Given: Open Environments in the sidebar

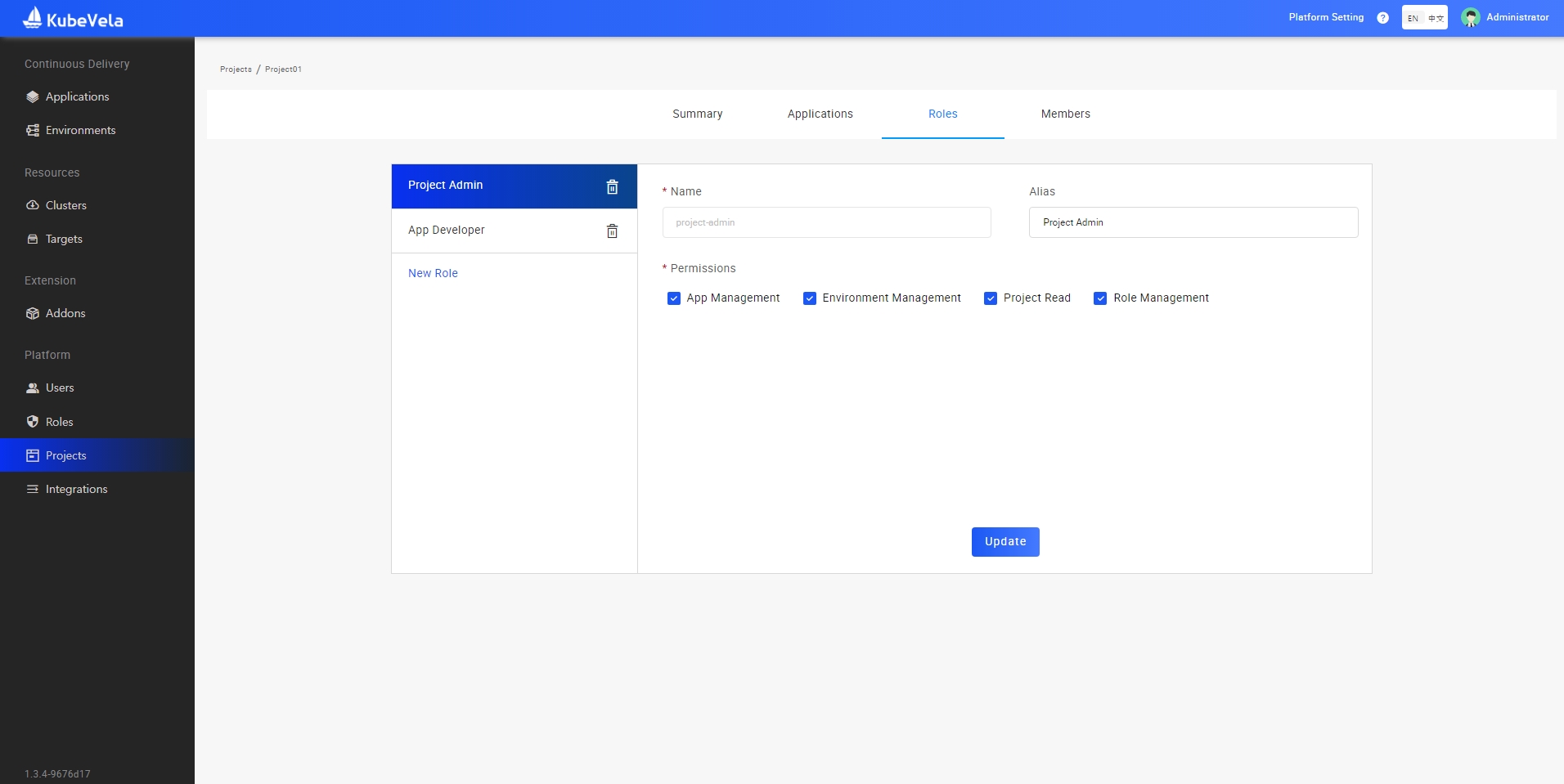Looking at the screenshot, I should point(80,130).
